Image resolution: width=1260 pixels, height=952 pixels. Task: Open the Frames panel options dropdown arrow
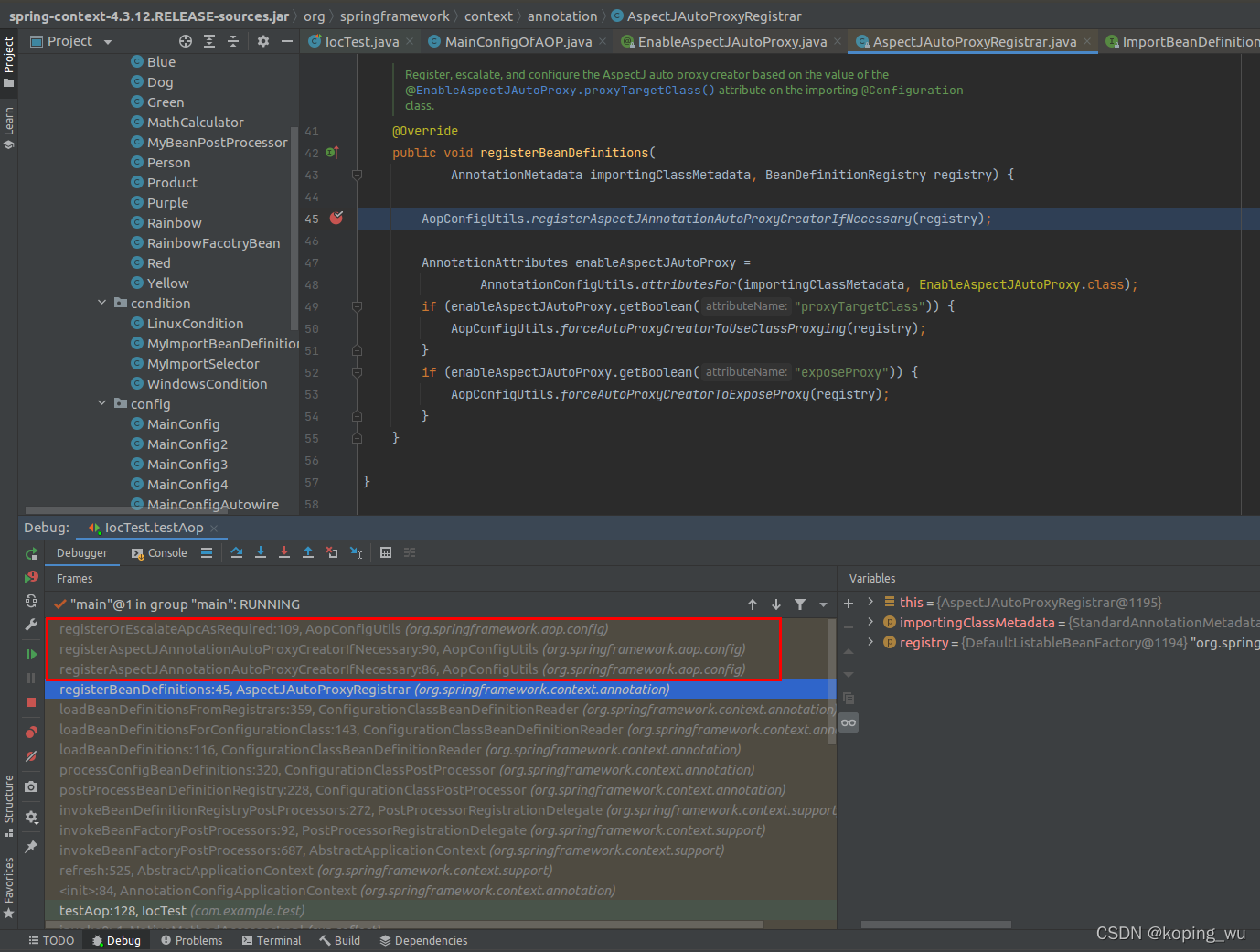point(823,604)
